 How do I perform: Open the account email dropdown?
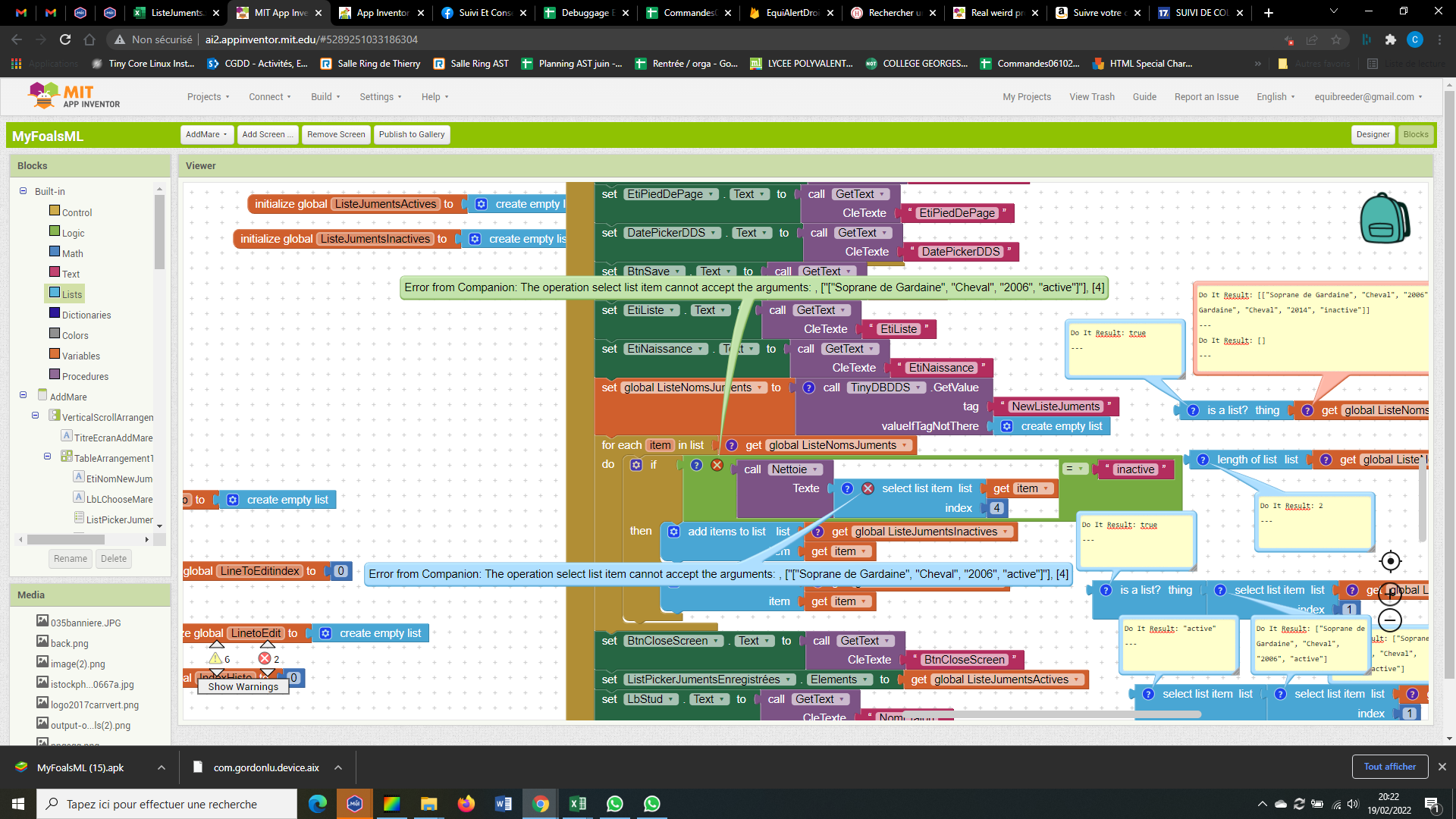(x=1368, y=96)
